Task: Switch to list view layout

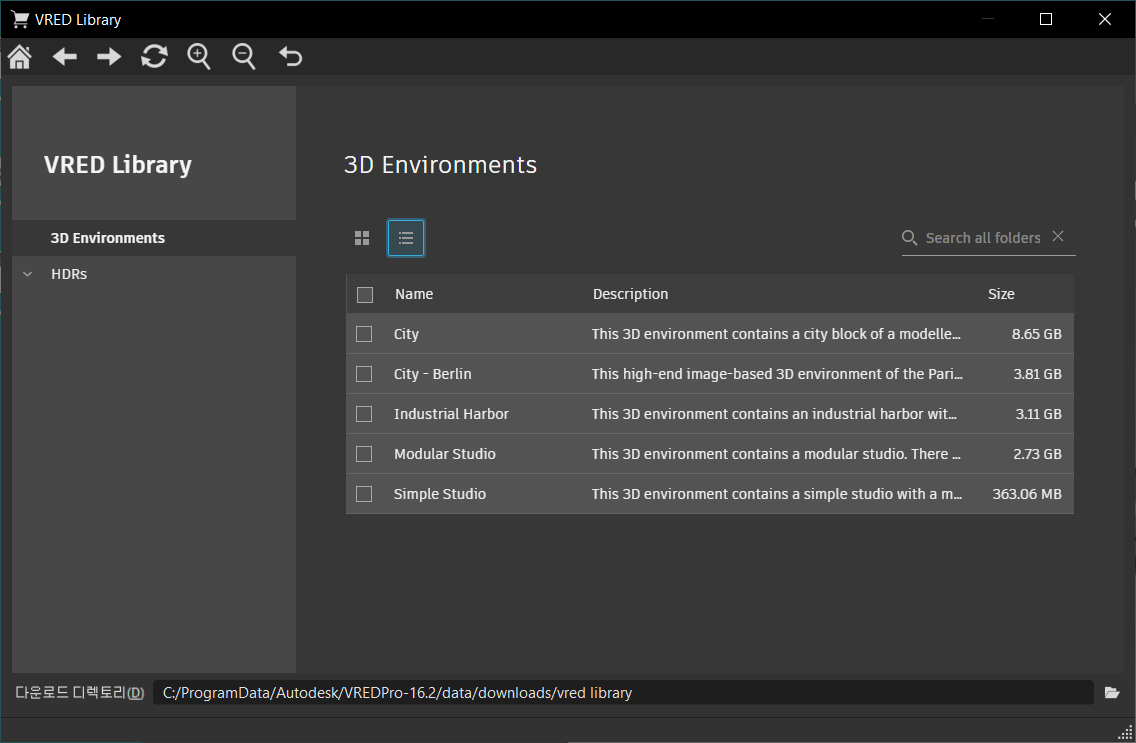Action: [406, 238]
